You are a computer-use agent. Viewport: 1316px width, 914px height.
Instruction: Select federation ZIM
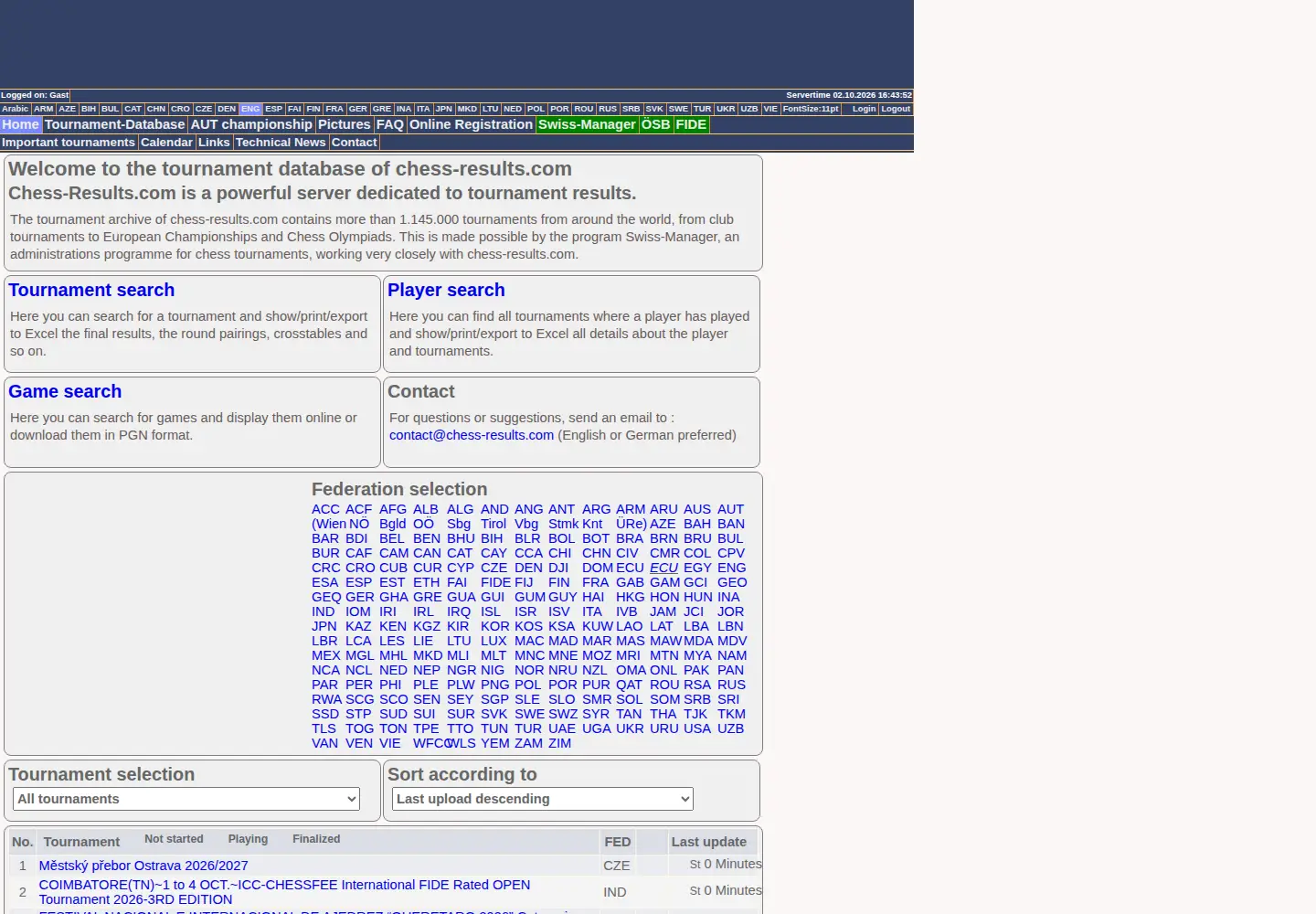click(559, 743)
